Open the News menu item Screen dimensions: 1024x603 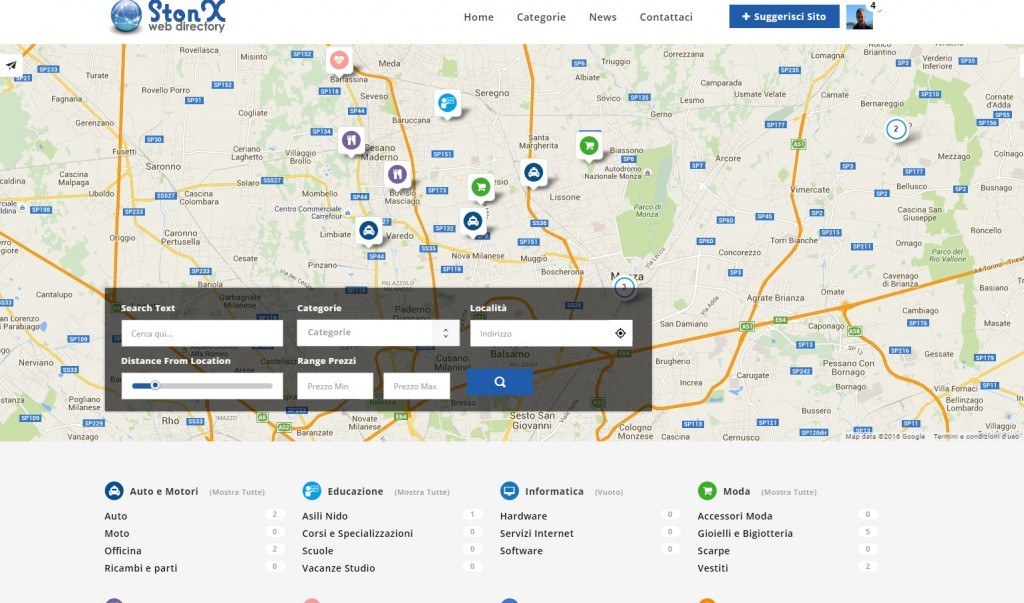click(602, 17)
